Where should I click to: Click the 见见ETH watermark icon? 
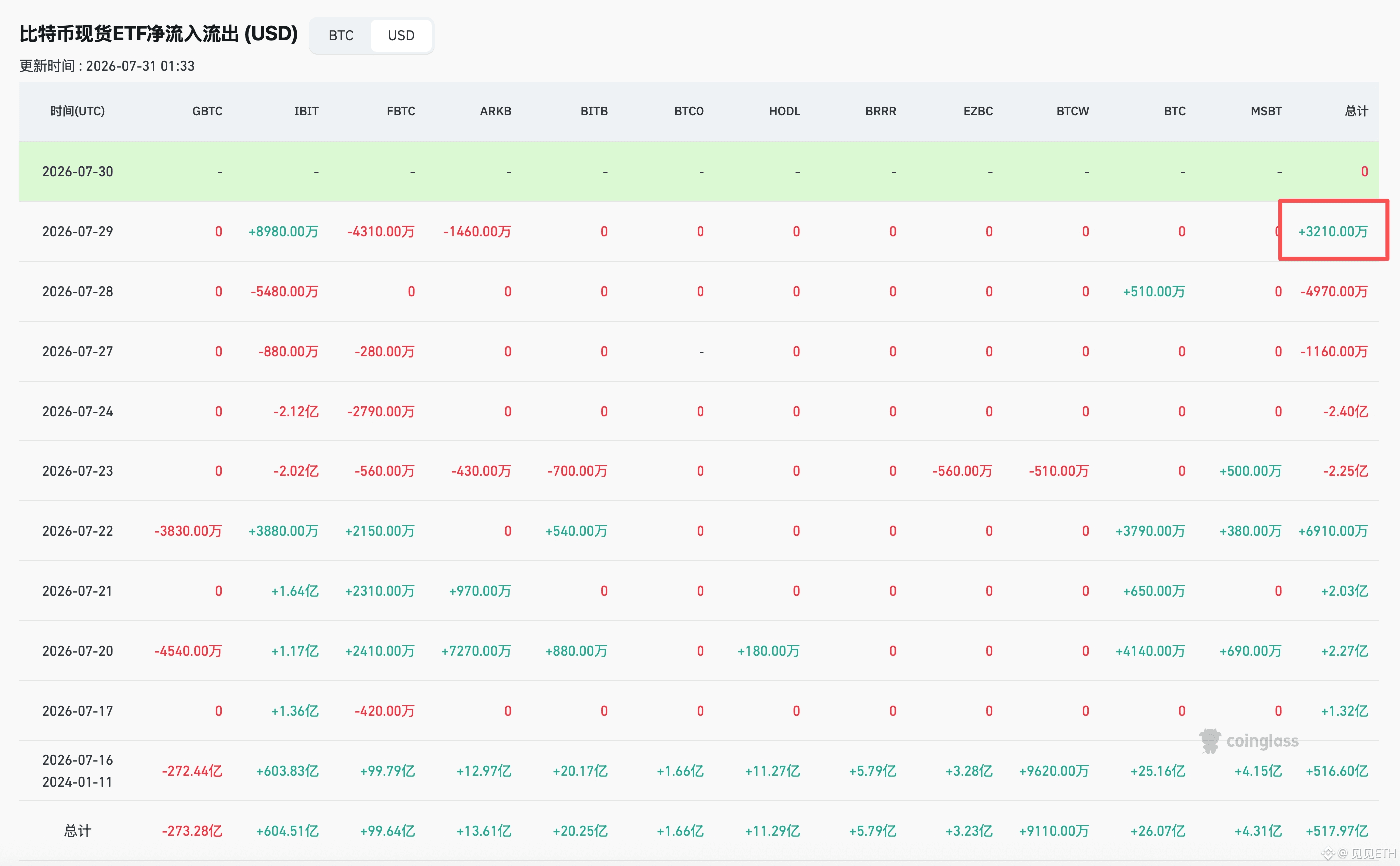(1328, 854)
